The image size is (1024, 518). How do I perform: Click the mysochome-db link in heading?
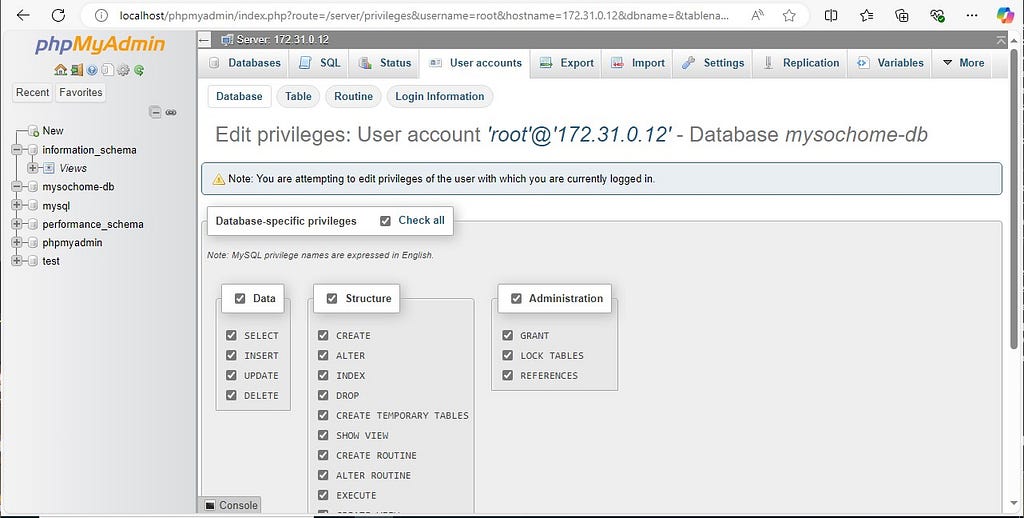click(856, 135)
